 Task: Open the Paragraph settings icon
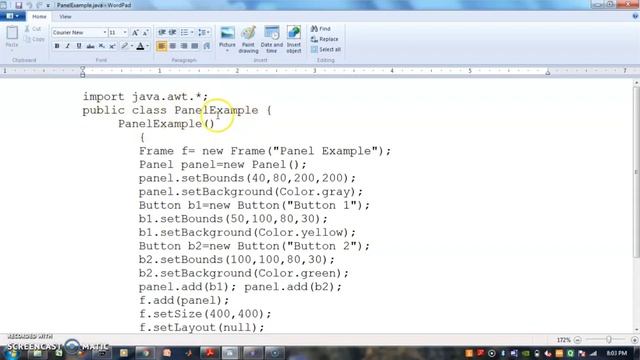click(x=207, y=46)
